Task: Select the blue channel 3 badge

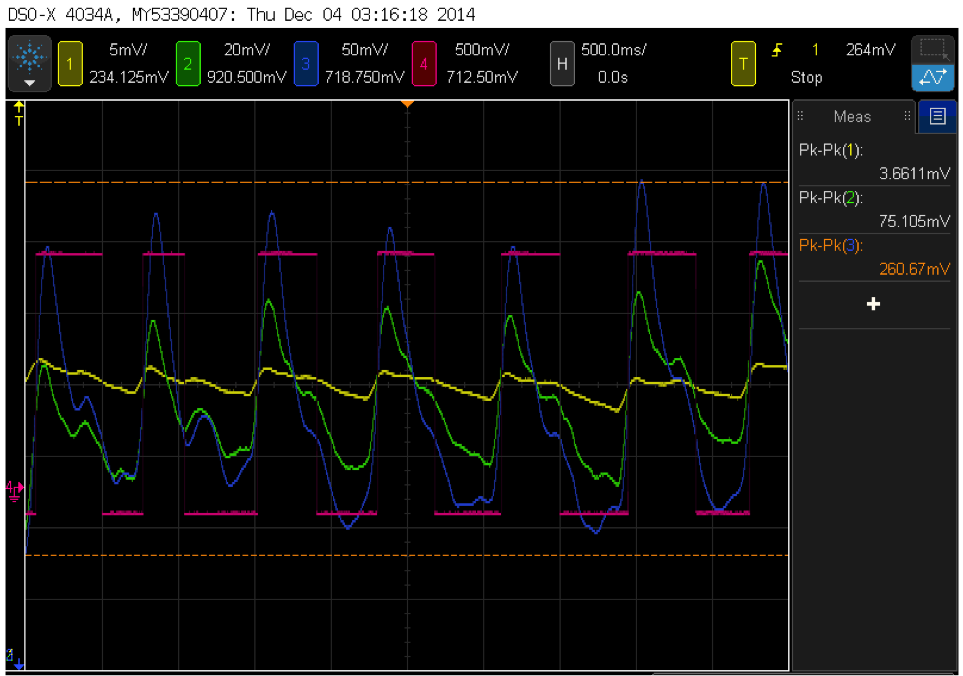Action: point(306,64)
